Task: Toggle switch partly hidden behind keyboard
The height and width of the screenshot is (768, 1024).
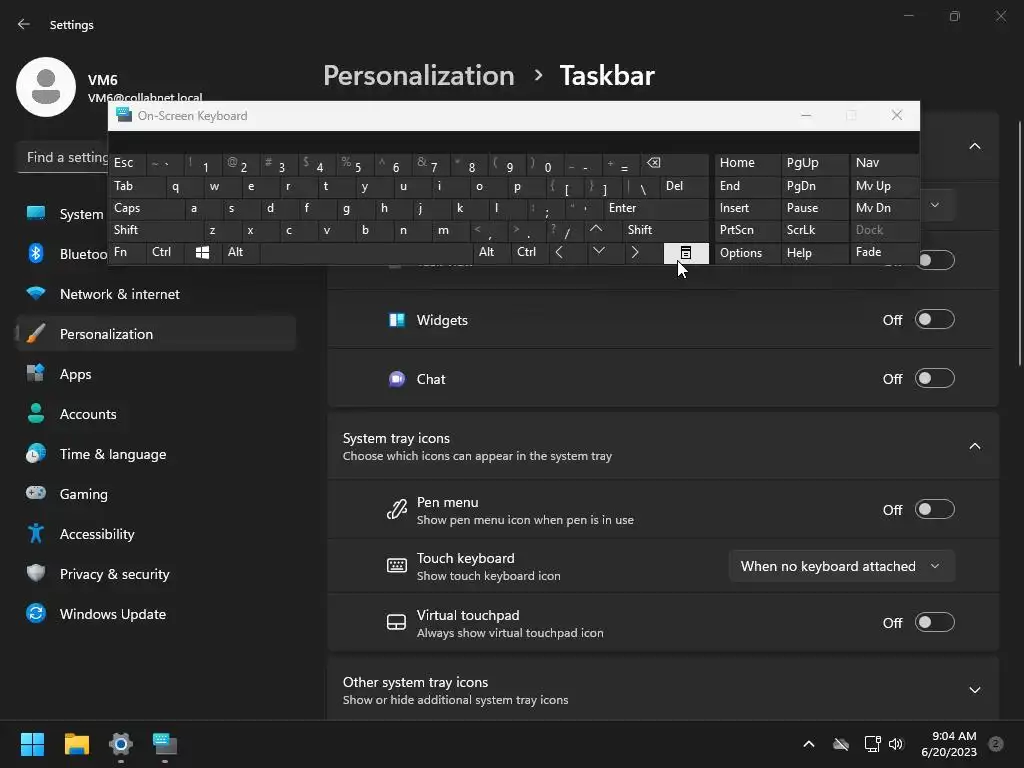Action: click(x=938, y=261)
